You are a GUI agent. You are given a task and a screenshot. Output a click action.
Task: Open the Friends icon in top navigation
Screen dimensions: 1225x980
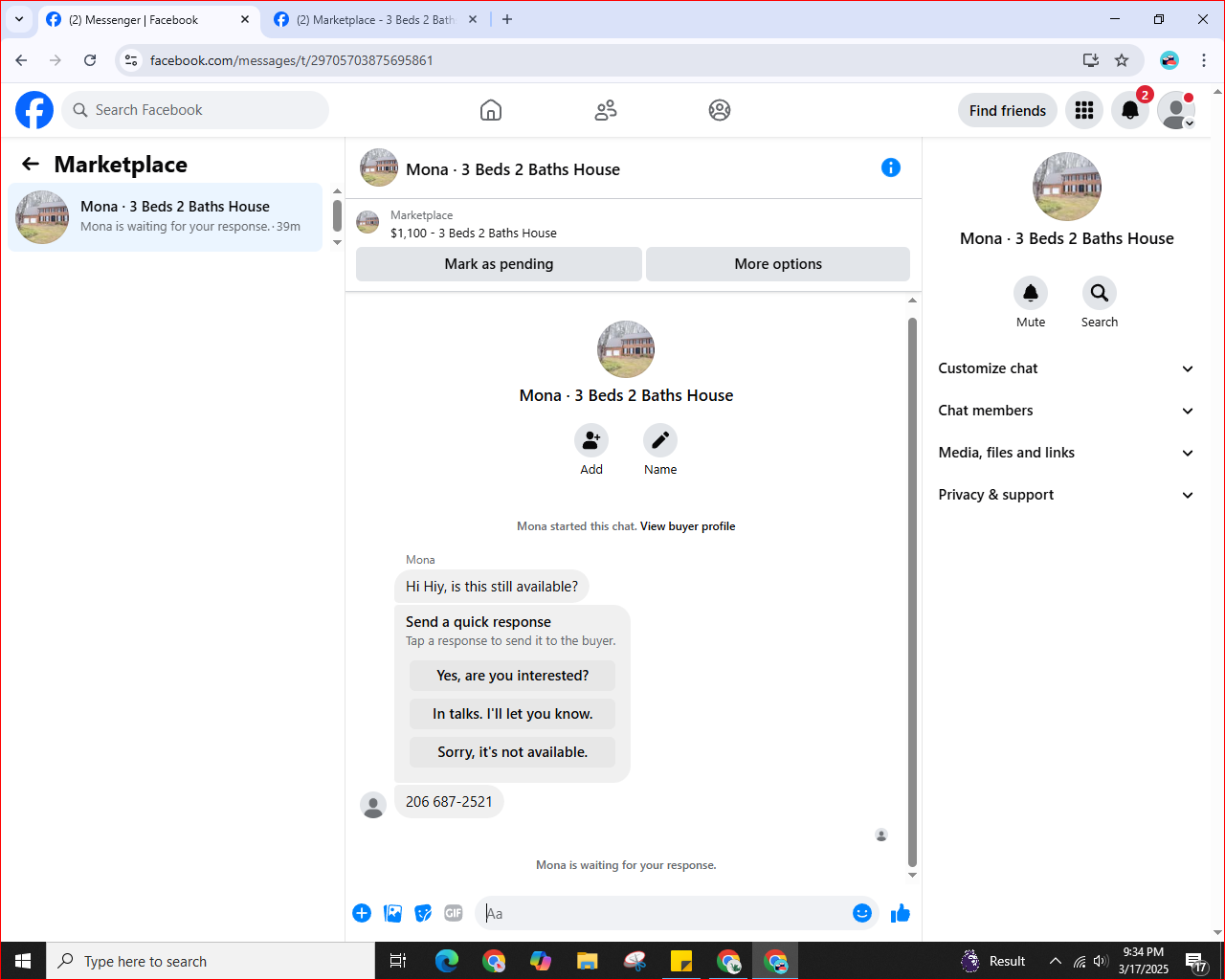[x=606, y=110]
